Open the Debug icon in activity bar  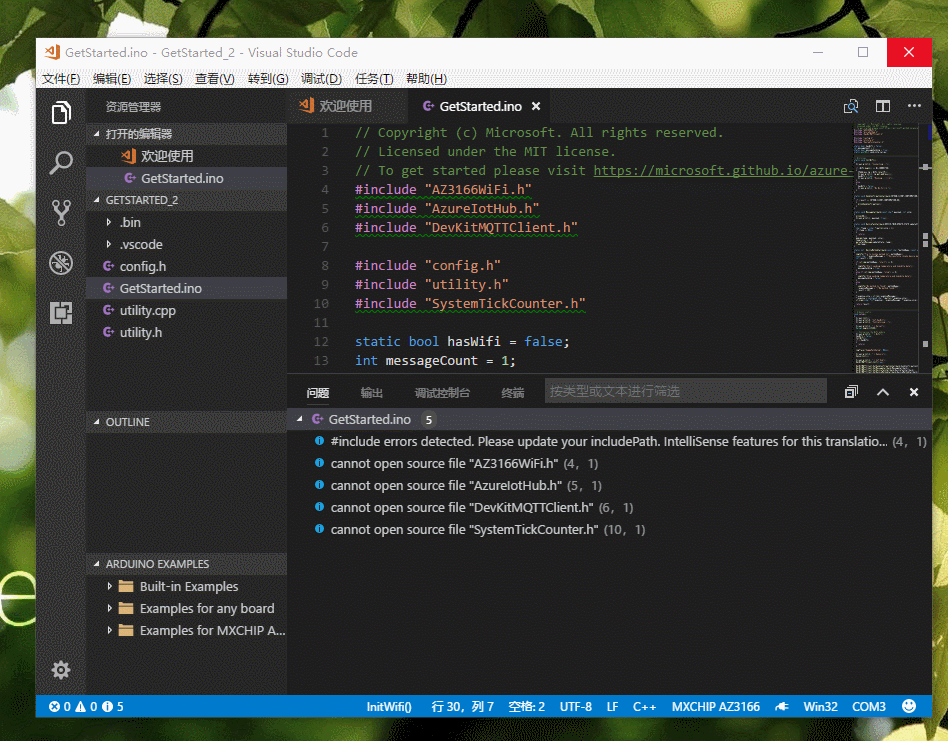coord(60,263)
